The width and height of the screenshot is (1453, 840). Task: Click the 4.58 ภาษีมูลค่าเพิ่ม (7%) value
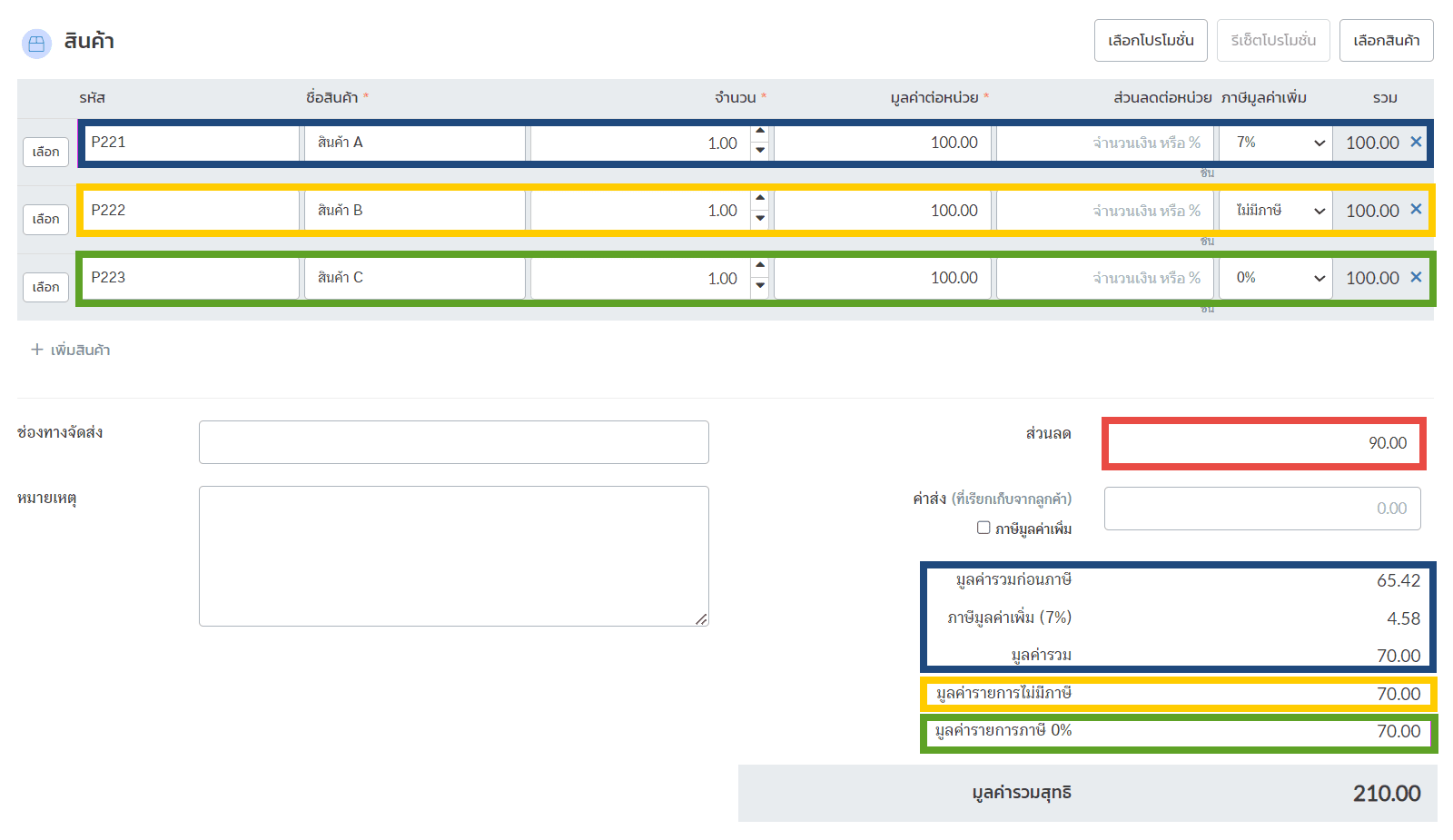coord(1404,618)
